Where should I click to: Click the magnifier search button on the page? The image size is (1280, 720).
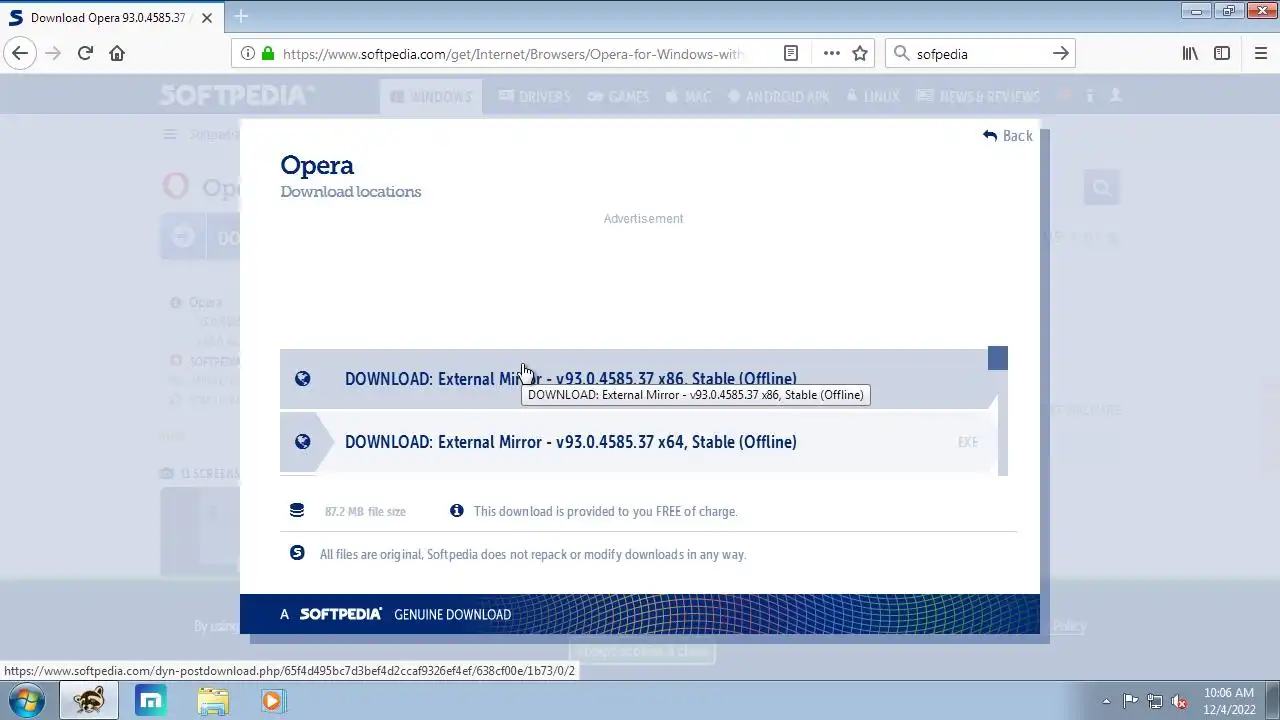tap(1102, 187)
